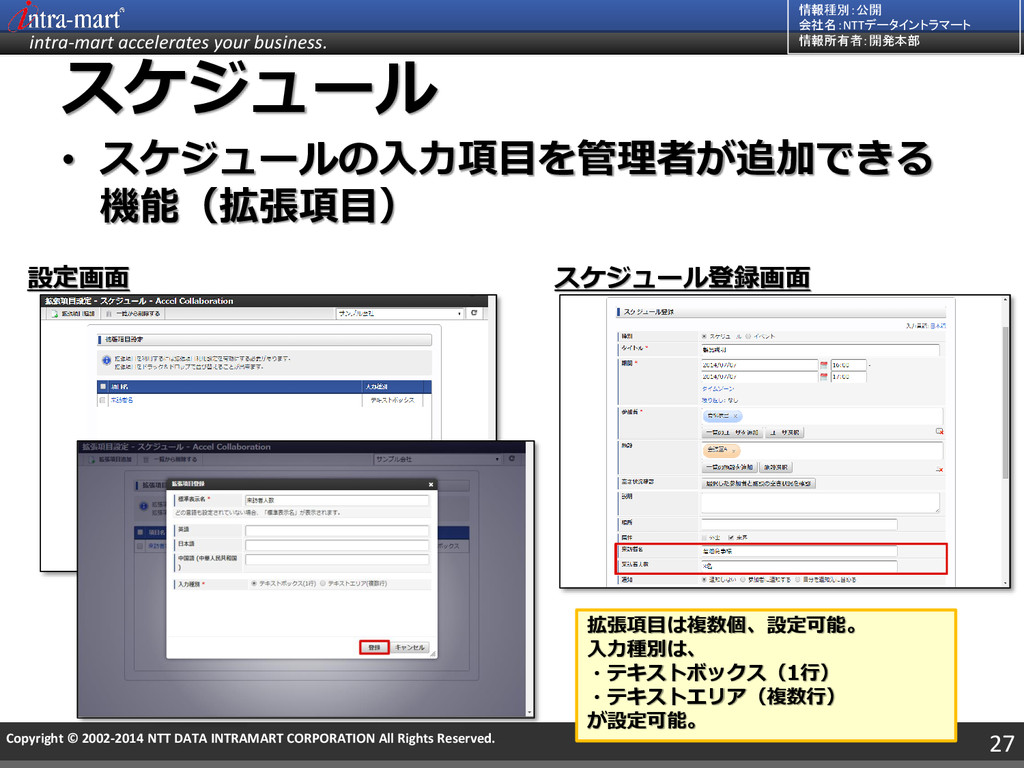Image resolution: width=1024 pixels, height=768 pixels.
Task: Click down arrow of front window scrollbar
Action: (x=530, y=712)
